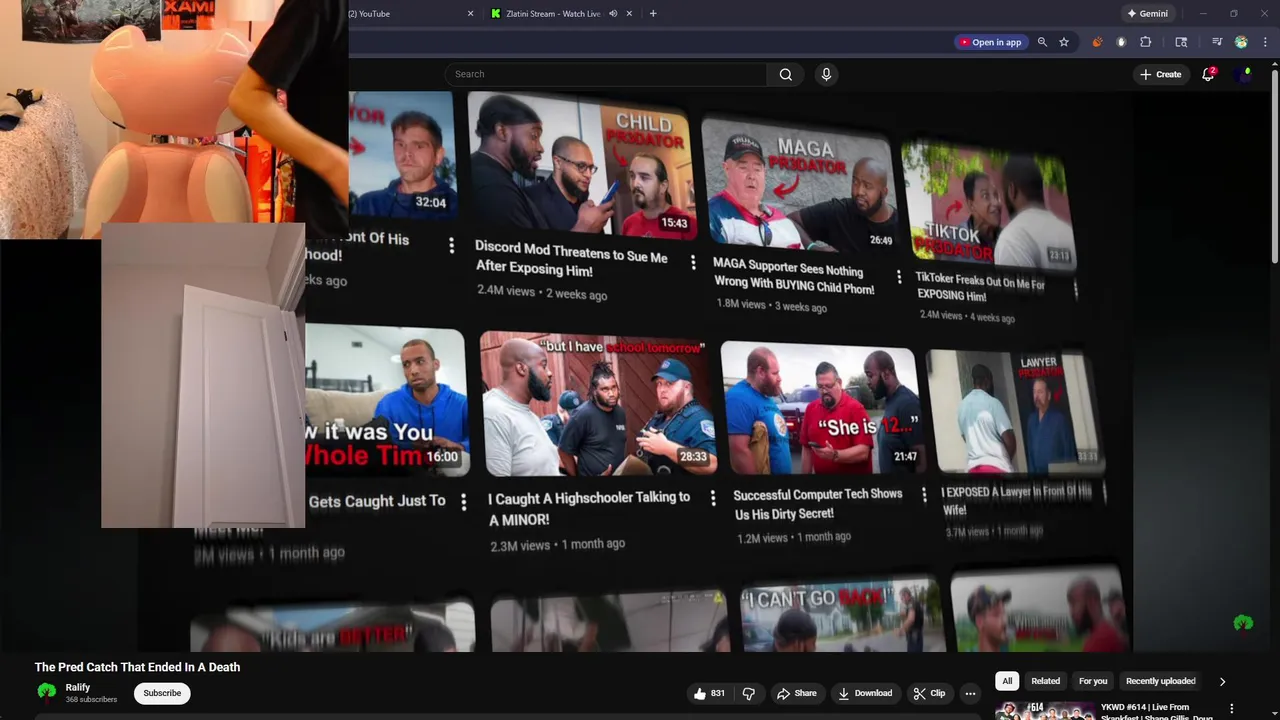
Task: Close the YouTube tab
Action: [471, 14]
